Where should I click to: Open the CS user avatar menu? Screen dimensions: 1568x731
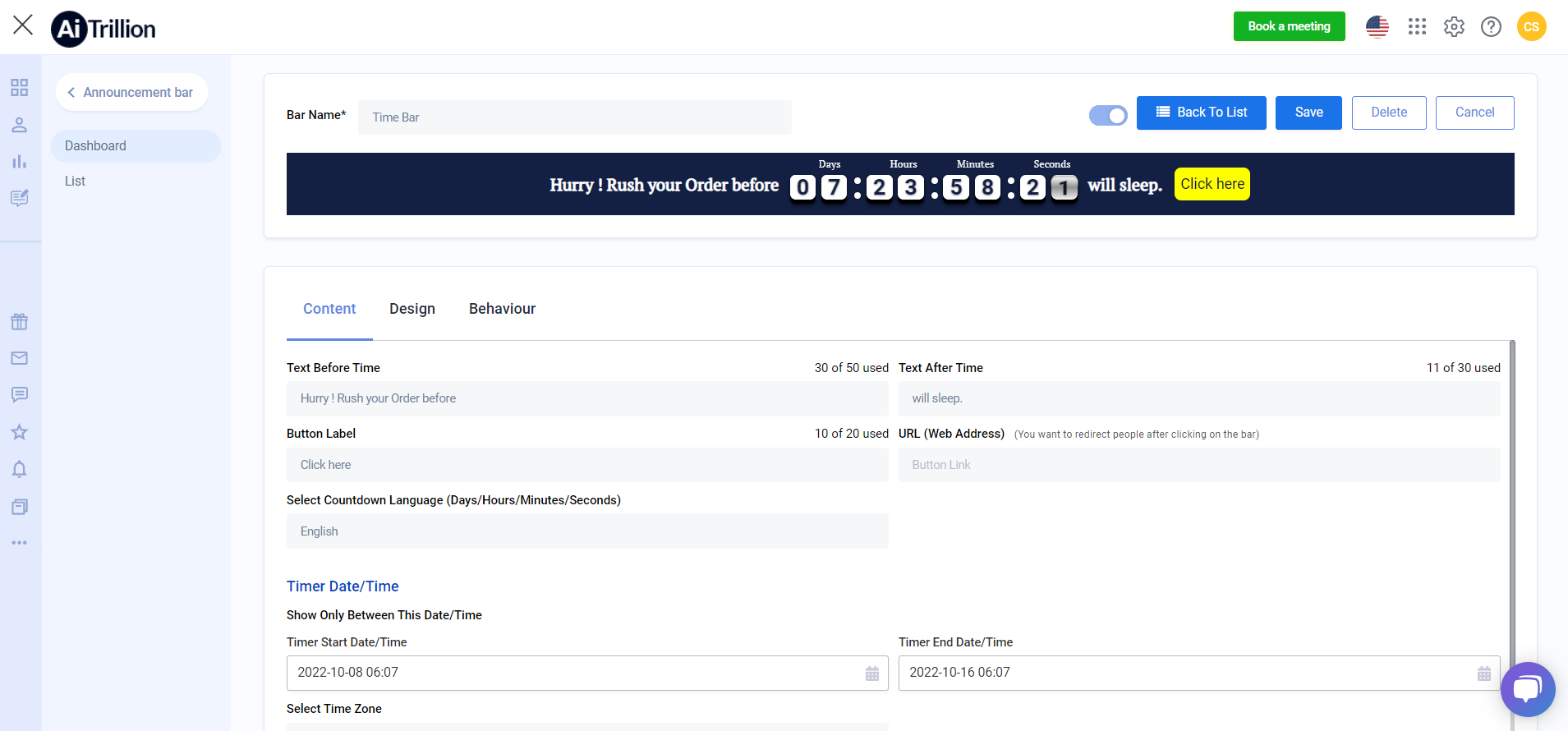(1531, 26)
